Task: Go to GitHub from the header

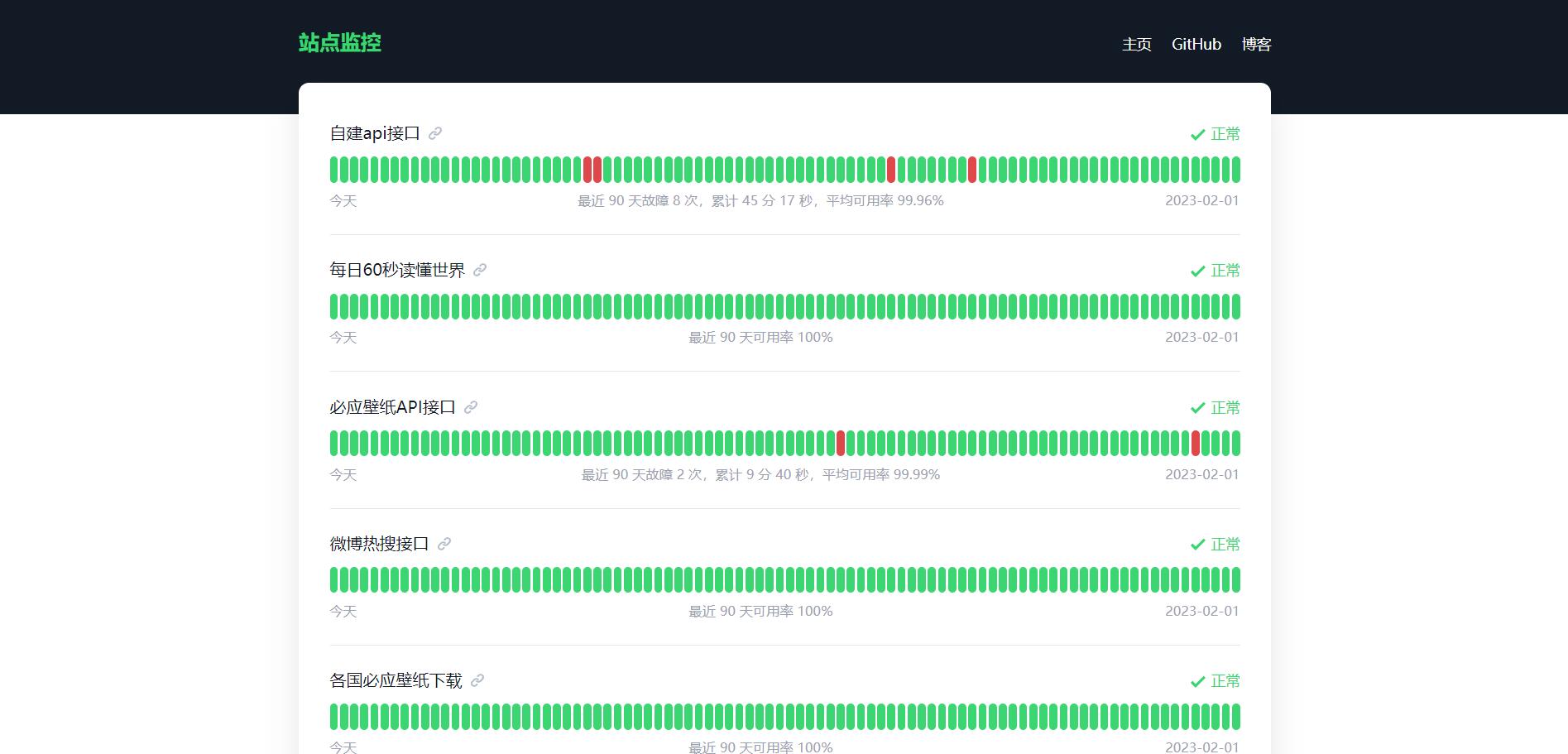Action: (x=1196, y=44)
